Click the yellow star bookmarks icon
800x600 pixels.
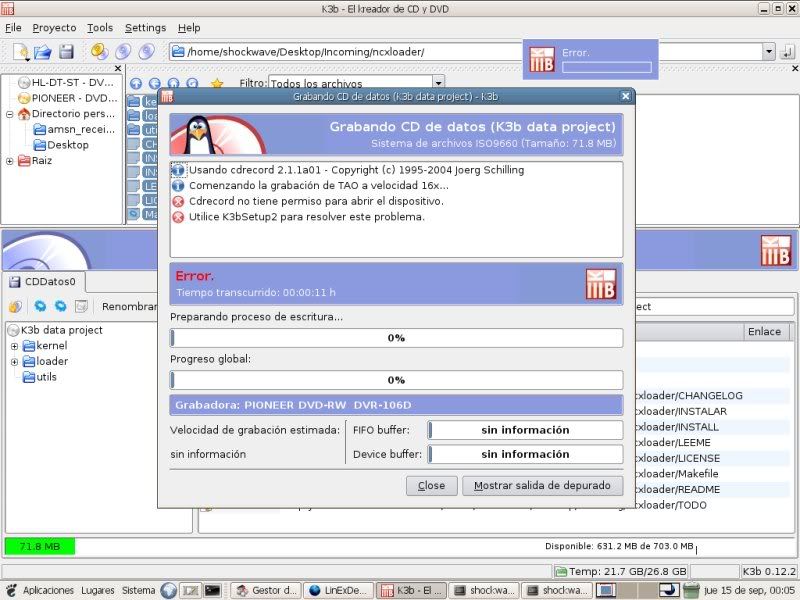click(x=217, y=83)
